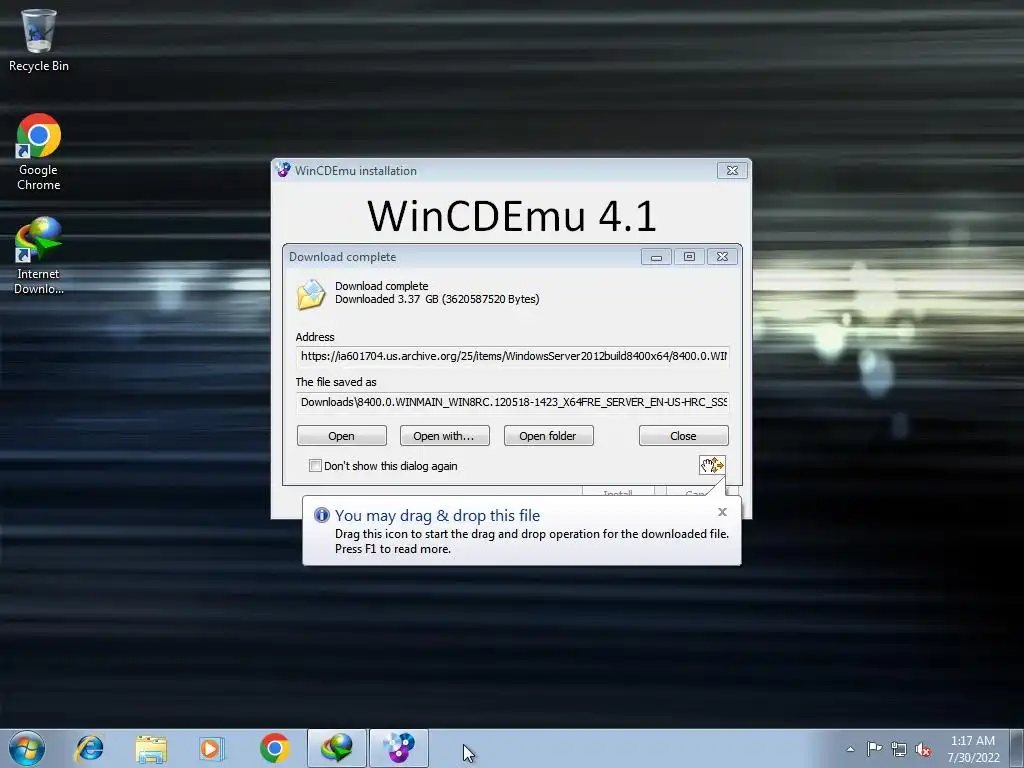Switch to Internet Download Manager taskbar button
The image size is (1024, 768).
click(337, 748)
